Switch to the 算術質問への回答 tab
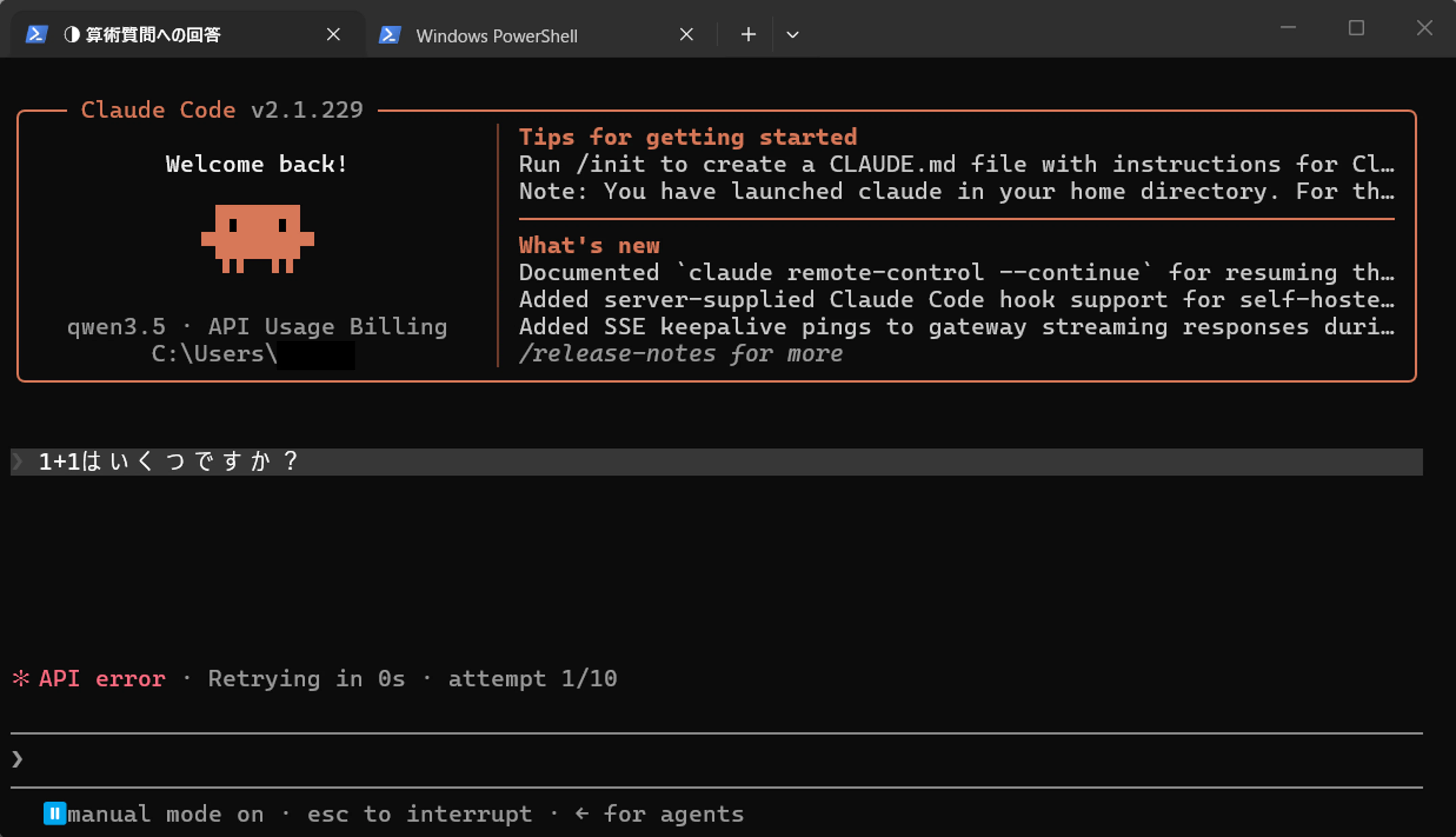Image resolution: width=1456 pixels, height=837 pixels. pos(187,34)
